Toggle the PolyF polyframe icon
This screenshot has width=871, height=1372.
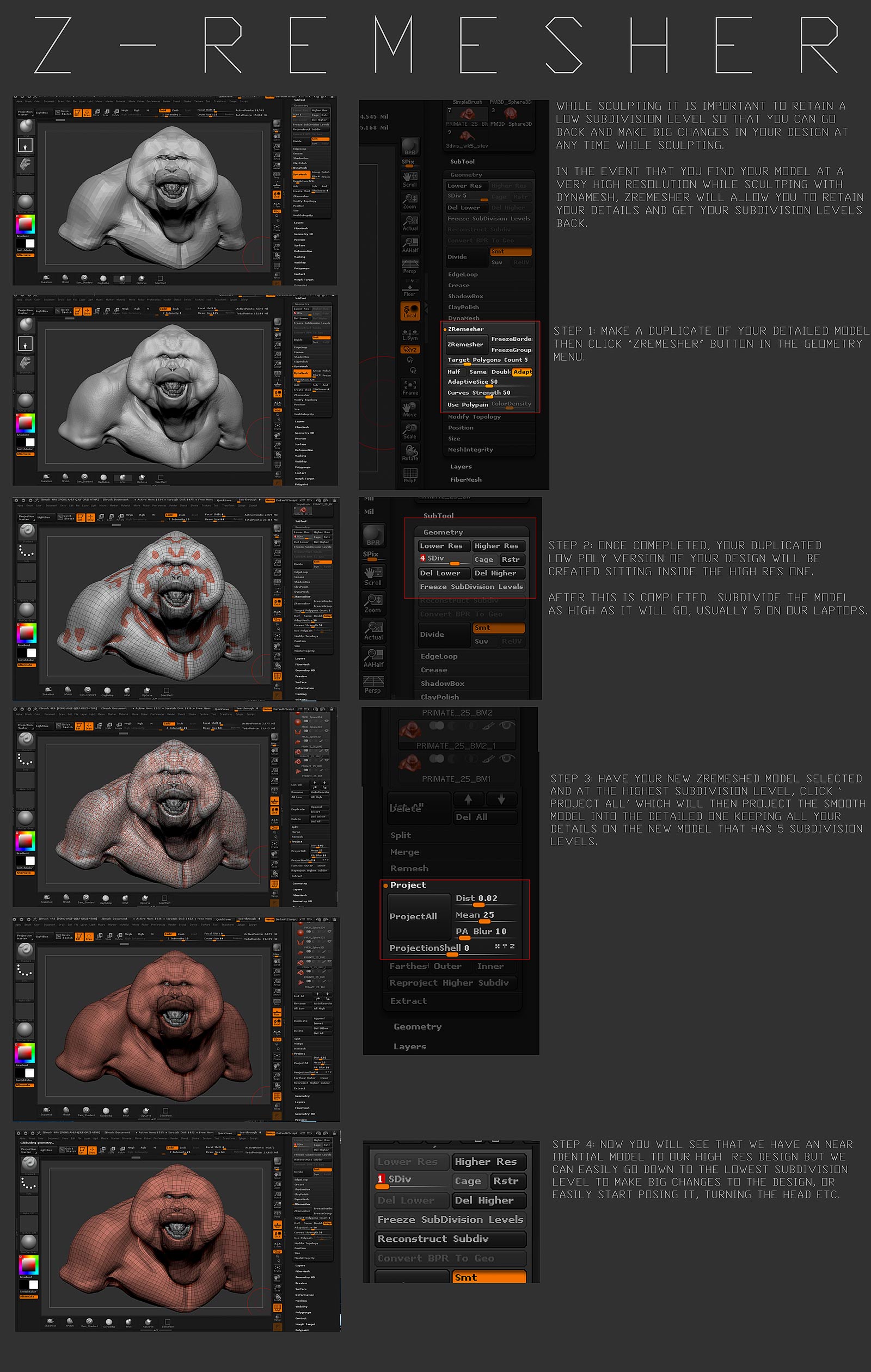(410, 475)
